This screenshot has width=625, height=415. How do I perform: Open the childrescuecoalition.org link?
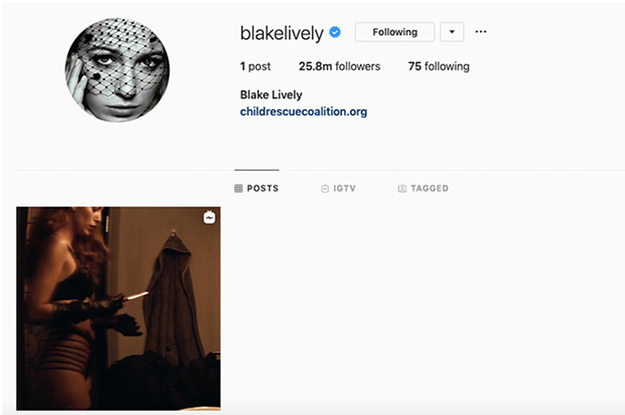coord(303,112)
